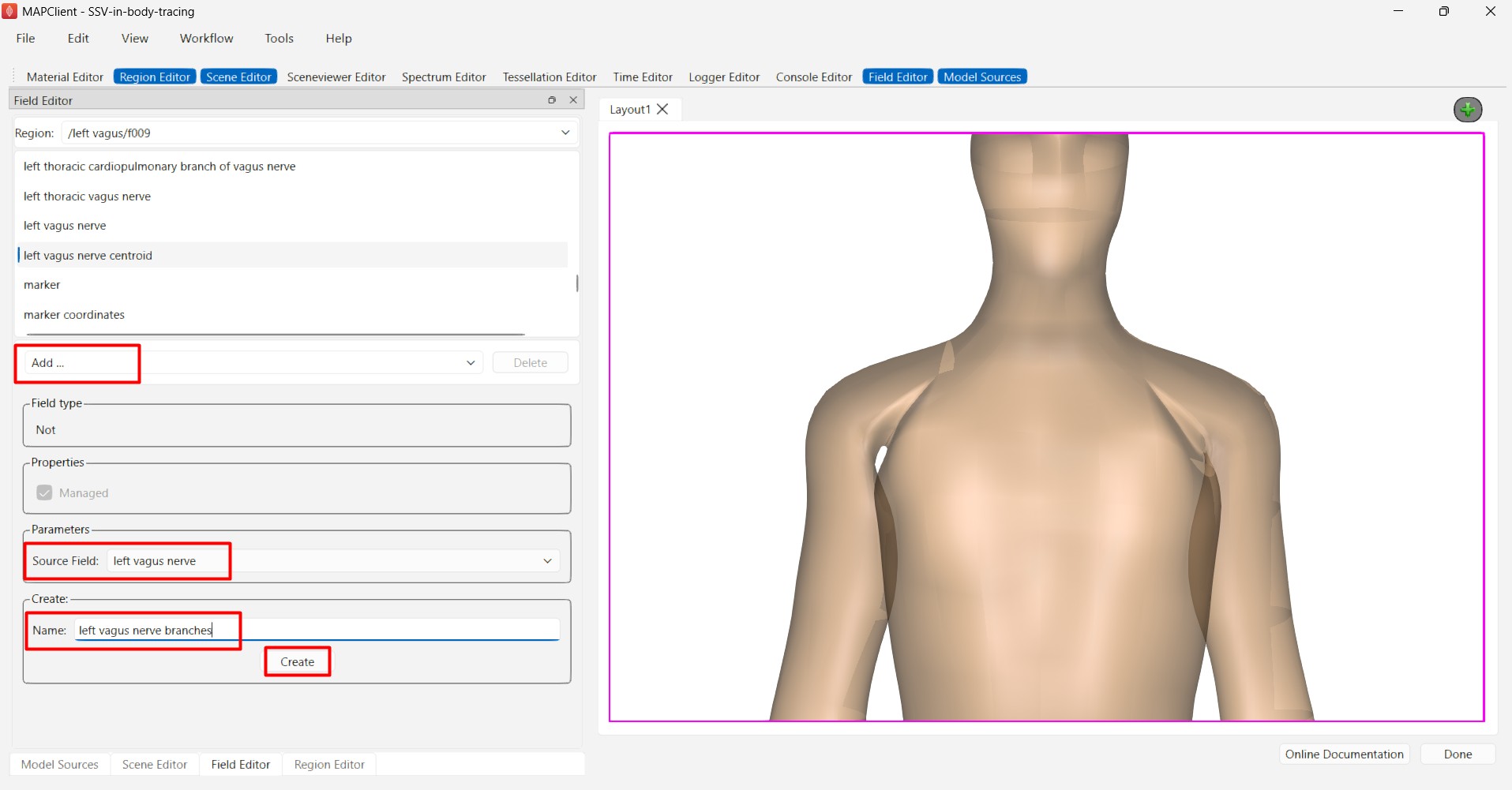Open the Source Field dropdown

click(333, 561)
